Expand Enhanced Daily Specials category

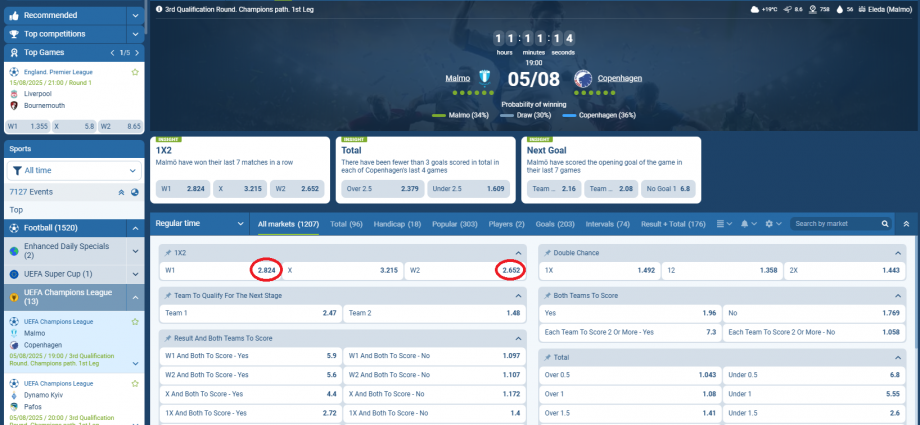coord(135,251)
